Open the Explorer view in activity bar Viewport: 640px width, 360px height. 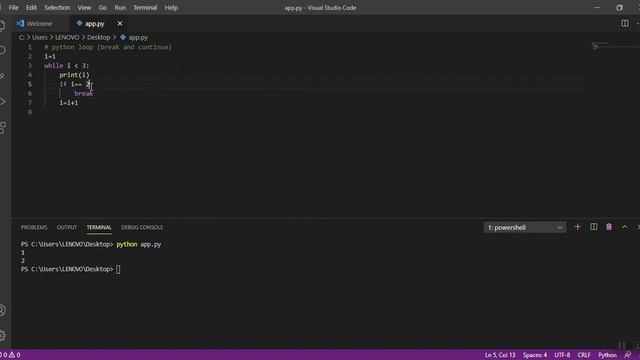point(2,25)
